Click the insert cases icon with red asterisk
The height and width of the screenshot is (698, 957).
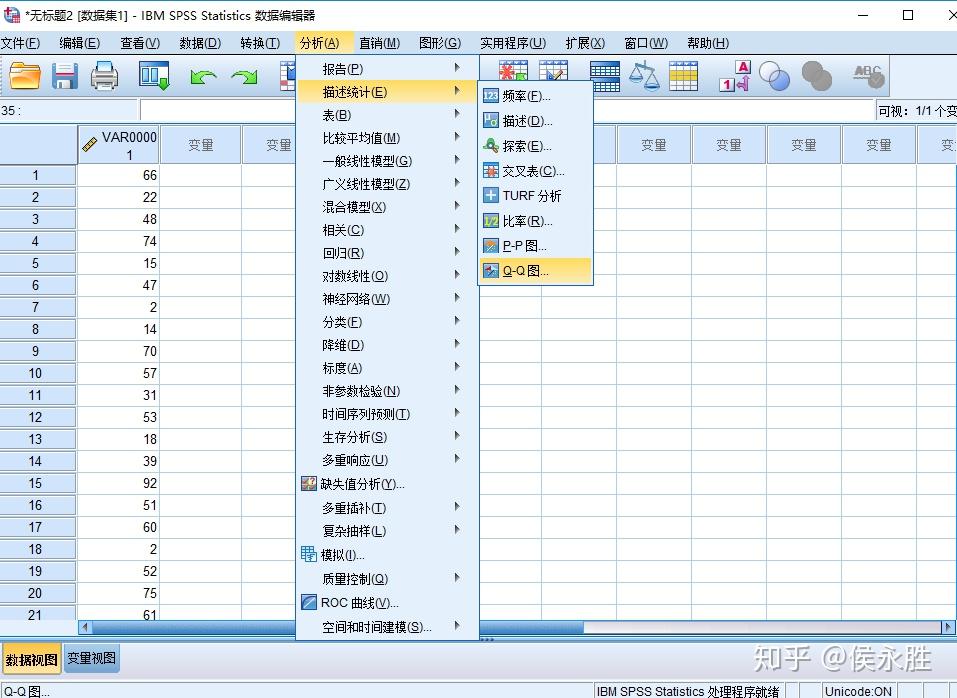[x=512, y=72]
